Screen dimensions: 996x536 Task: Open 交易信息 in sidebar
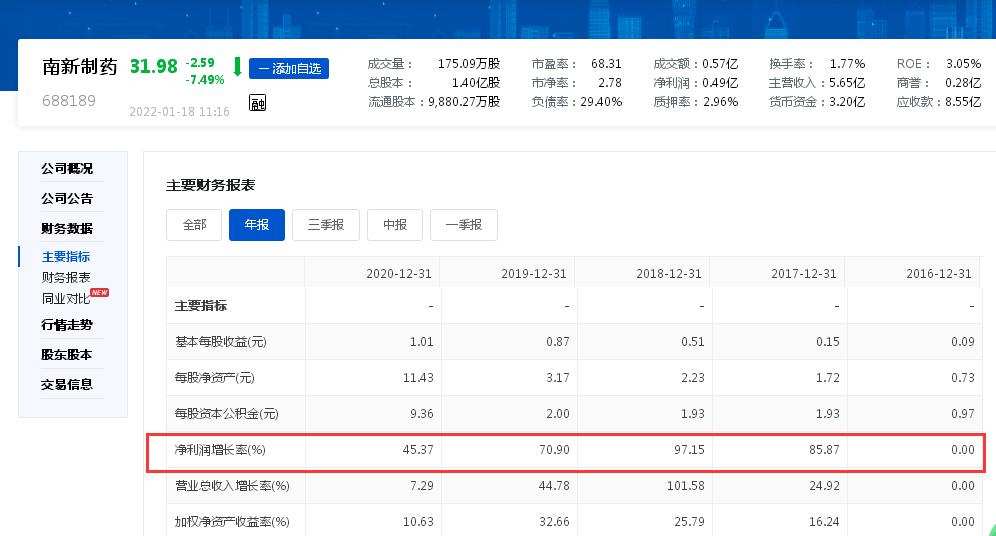pyautogui.click(x=67, y=384)
